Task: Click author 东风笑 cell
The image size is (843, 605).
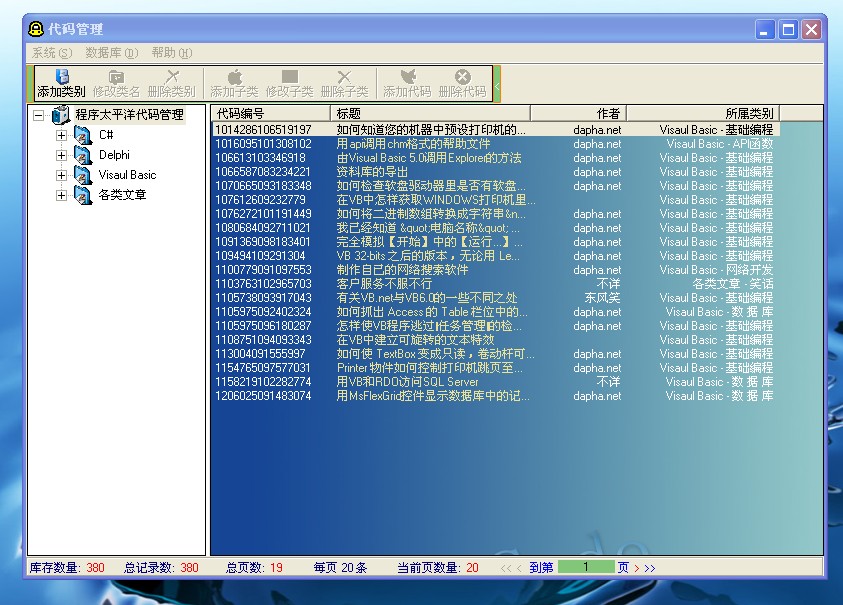Action: point(602,297)
